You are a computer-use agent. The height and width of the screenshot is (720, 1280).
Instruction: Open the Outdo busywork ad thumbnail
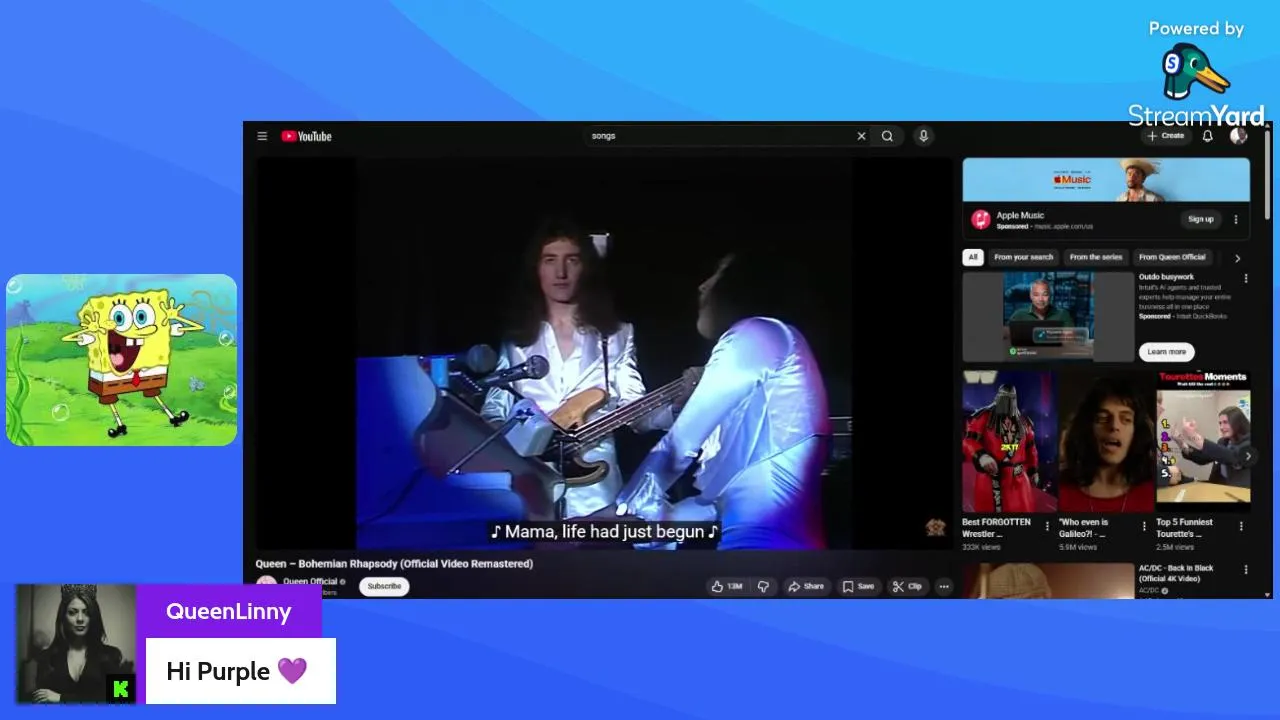pos(1048,316)
